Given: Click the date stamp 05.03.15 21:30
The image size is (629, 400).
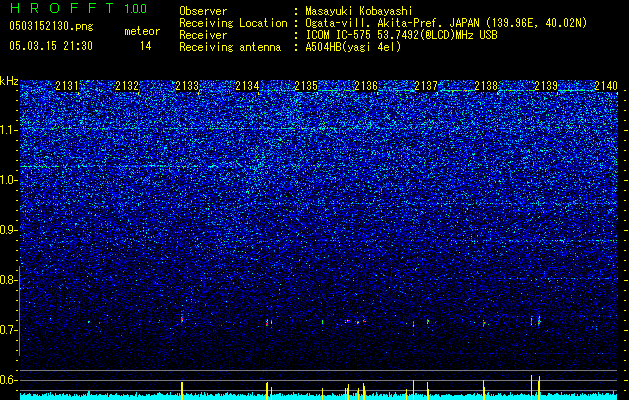Looking at the screenshot, I should 51,46.
